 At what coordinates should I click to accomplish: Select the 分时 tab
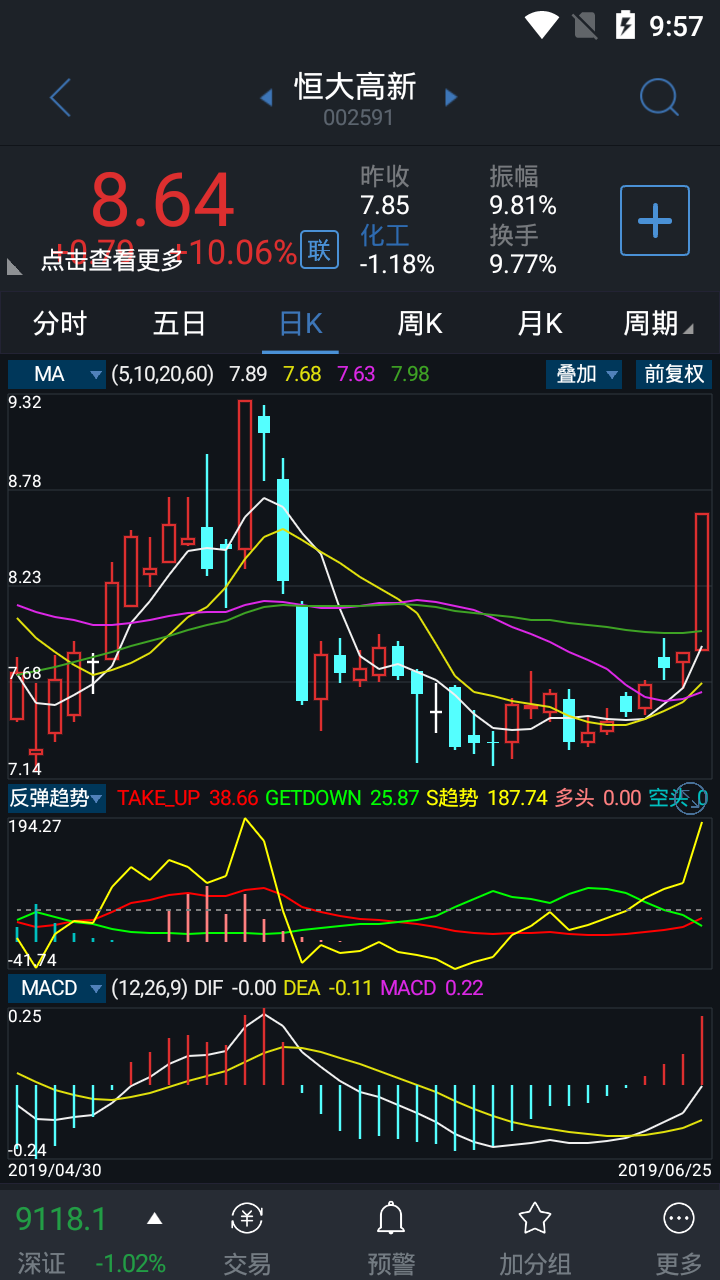click(x=60, y=323)
